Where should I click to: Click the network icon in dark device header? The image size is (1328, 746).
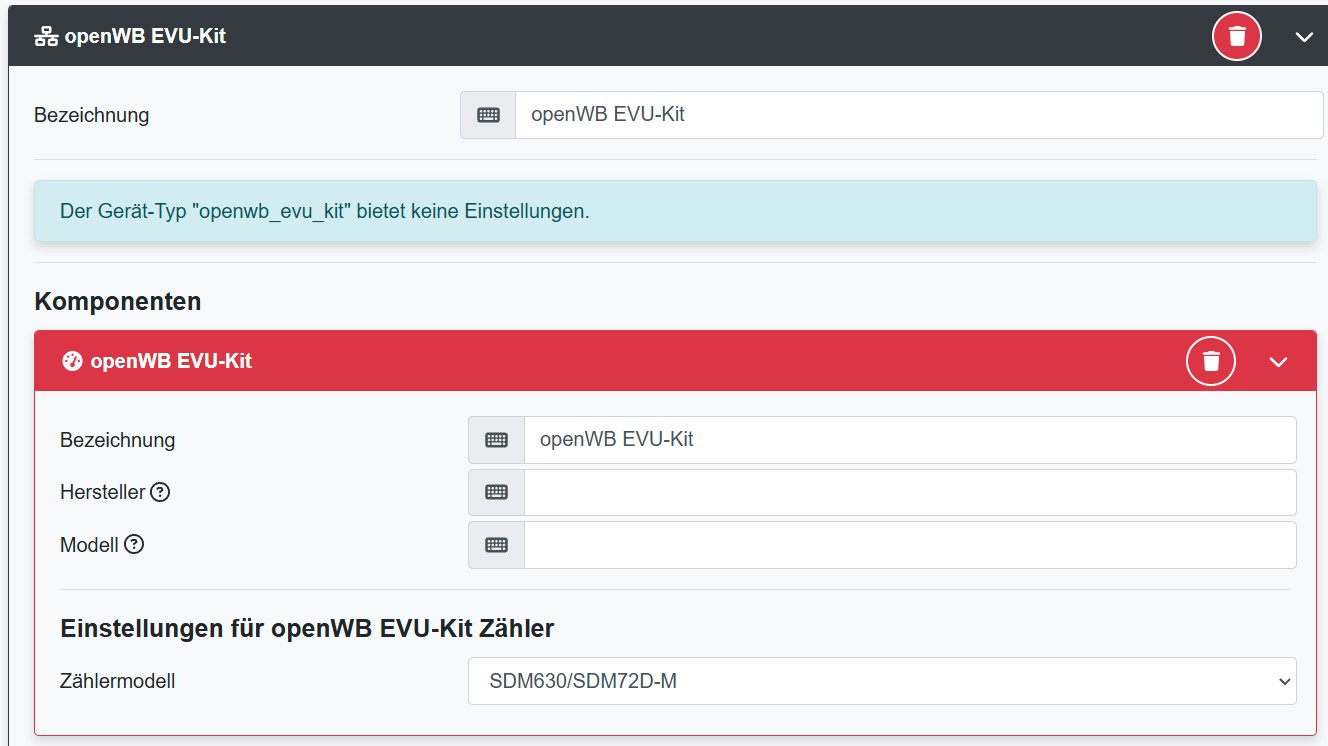[x=46, y=37]
